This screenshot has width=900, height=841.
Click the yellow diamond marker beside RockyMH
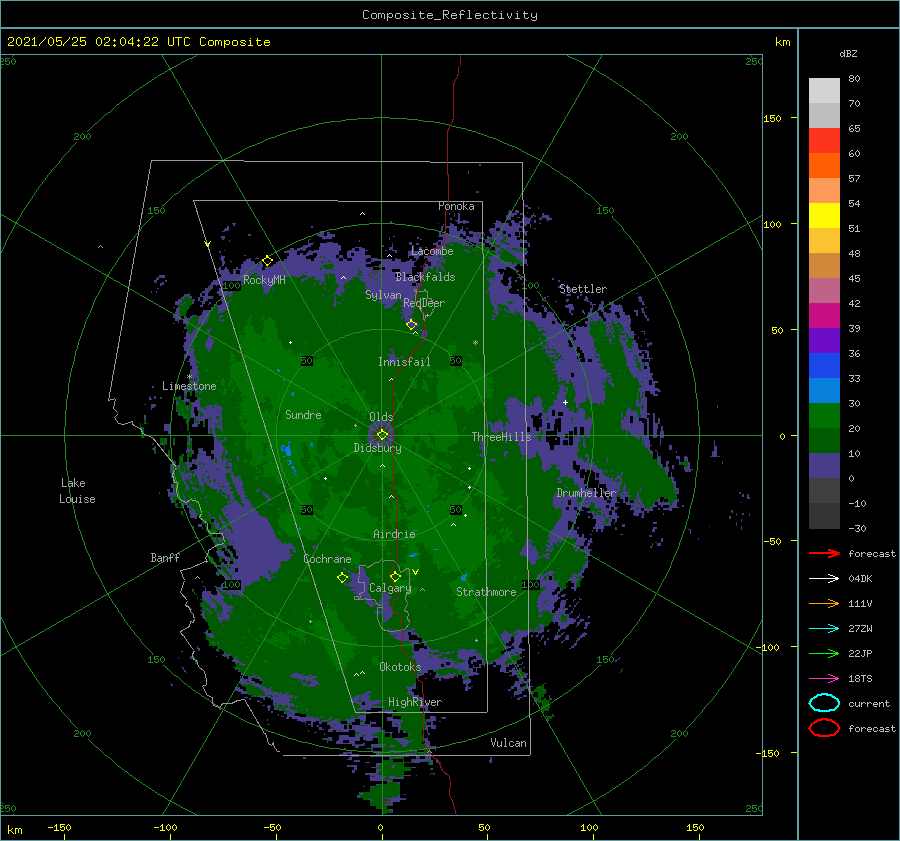(267, 261)
